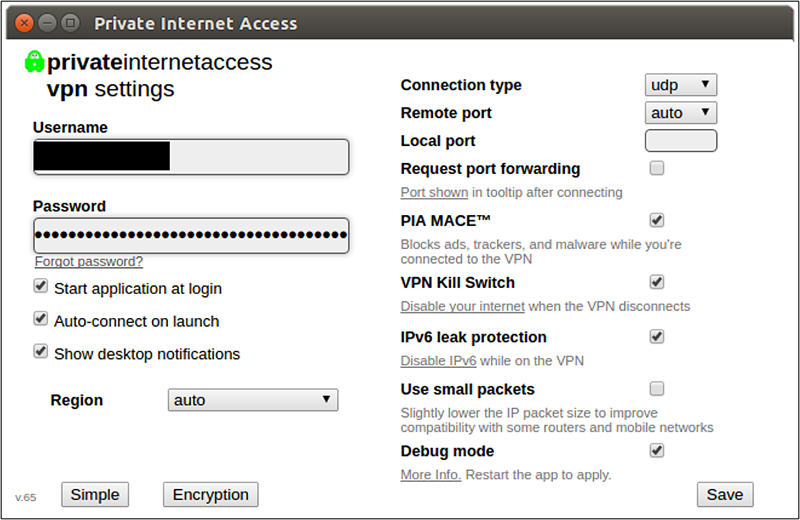Enable Use small packets option
Image resolution: width=800 pixels, height=520 pixels.
[x=657, y=389]
